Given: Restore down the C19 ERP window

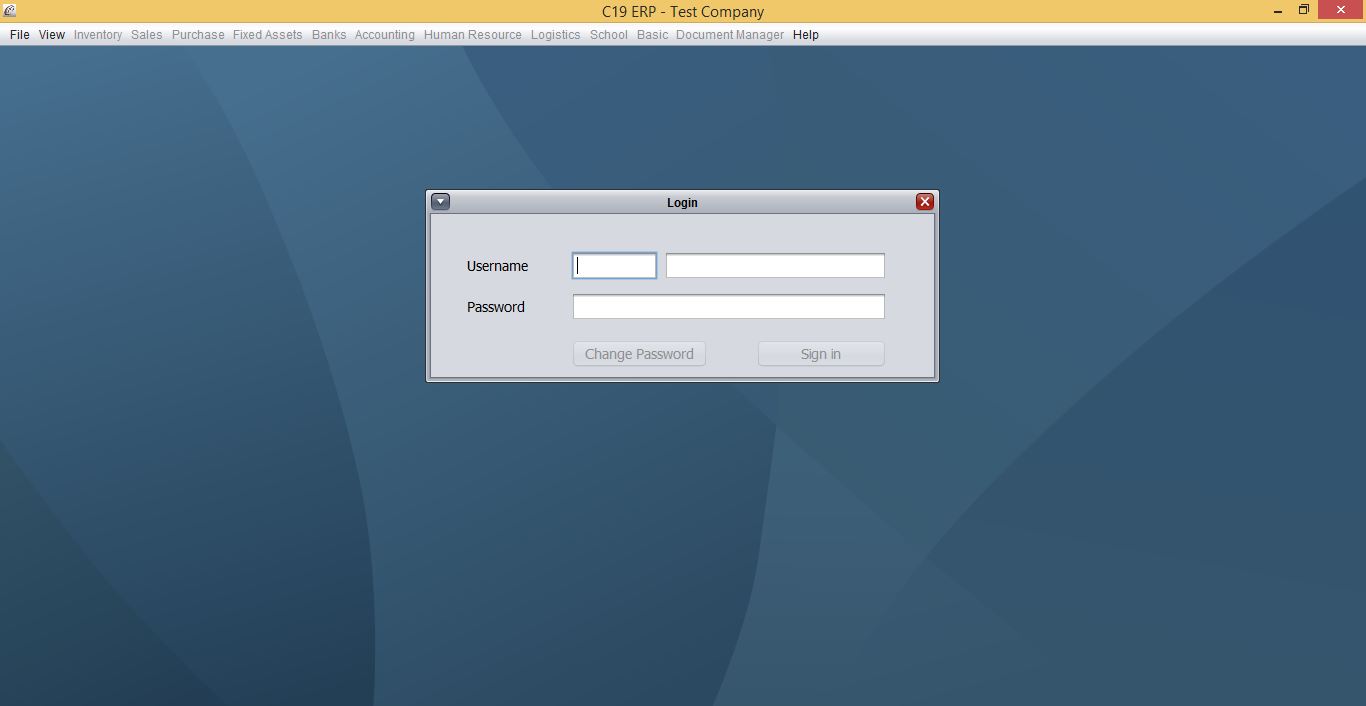Looking at the screenshot, I should coord(1304,11).
